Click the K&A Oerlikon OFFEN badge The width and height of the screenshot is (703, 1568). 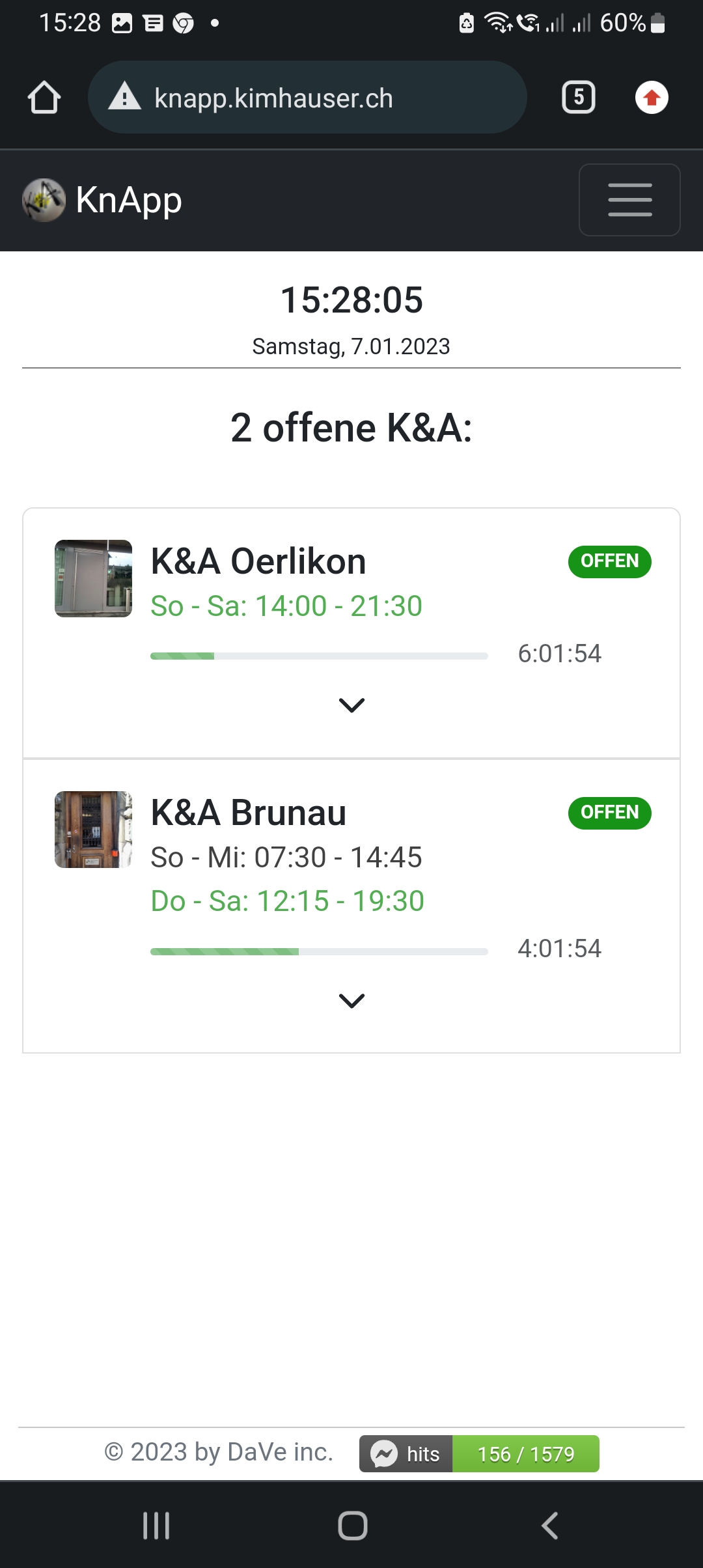coord(609,561)
